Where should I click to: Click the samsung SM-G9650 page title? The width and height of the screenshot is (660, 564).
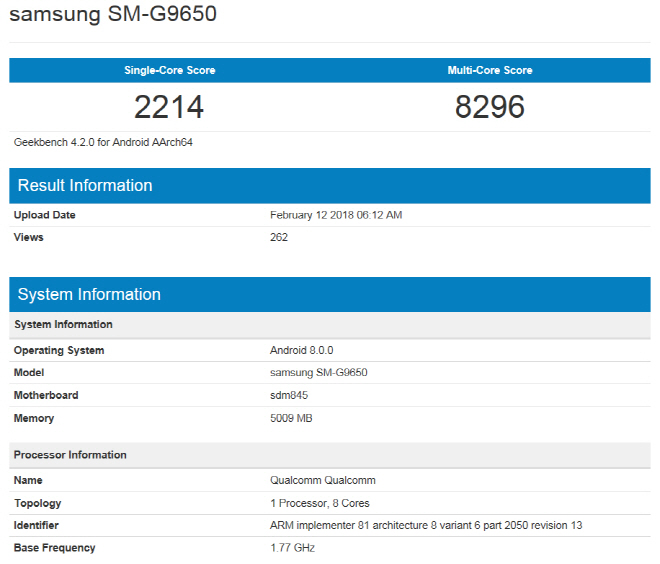coord(113,13)
